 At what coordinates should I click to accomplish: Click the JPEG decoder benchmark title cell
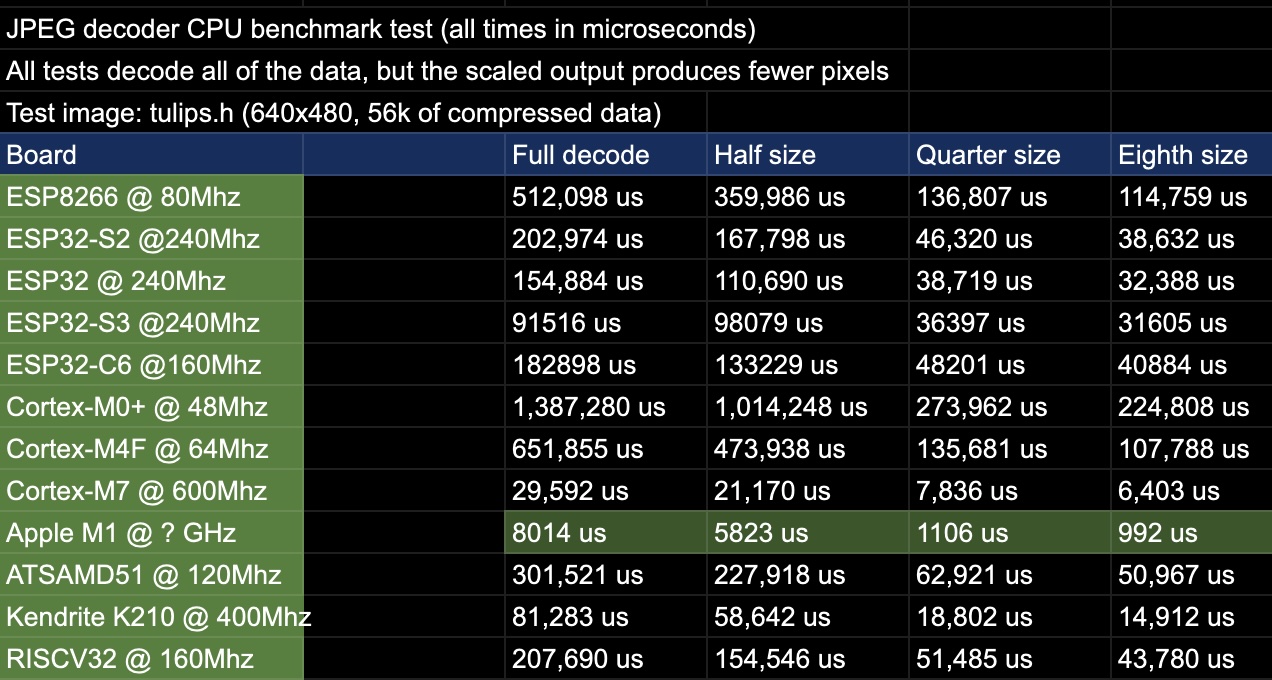380,29
